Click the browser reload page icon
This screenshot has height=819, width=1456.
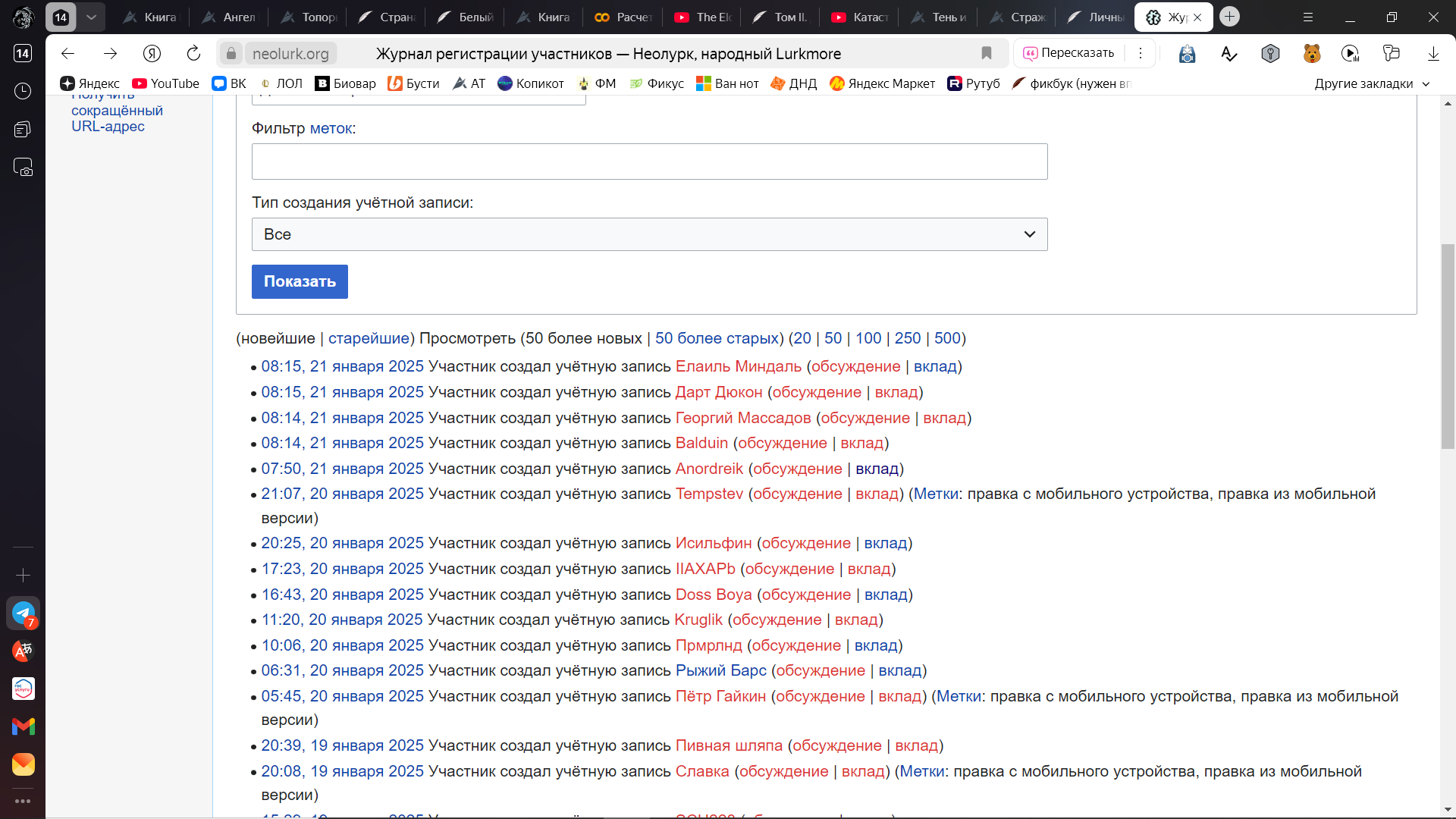click(x=193, y=53)
